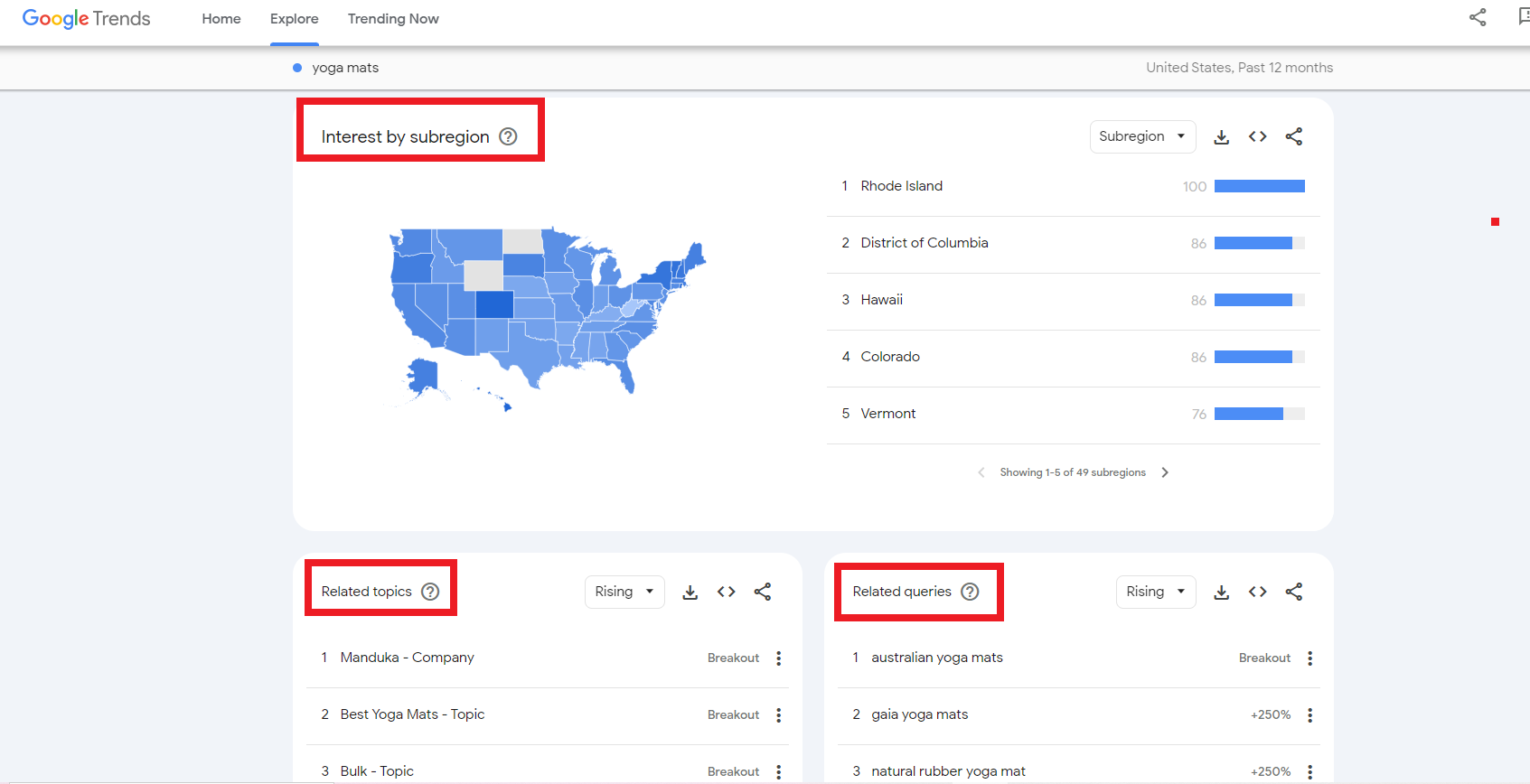Open help for Interest by subregion
1530x784 pixels.
click(508, 136)
